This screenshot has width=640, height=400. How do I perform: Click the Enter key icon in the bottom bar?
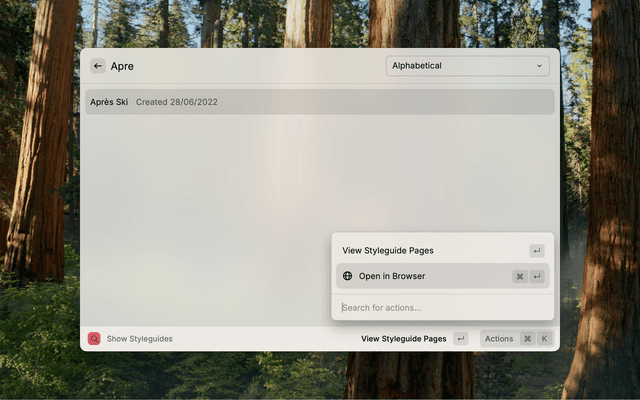(x=460, y=339)
